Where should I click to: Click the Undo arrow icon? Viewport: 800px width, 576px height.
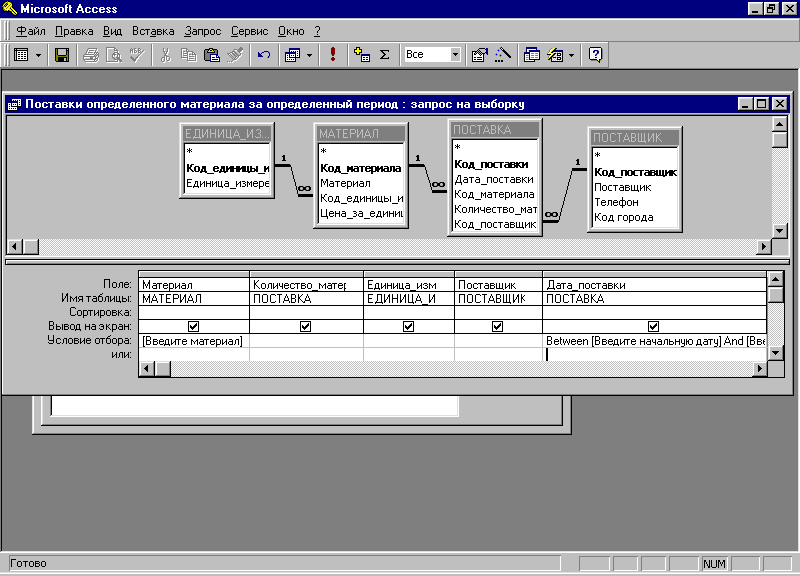pyautogui.click(x=264, y=55)
